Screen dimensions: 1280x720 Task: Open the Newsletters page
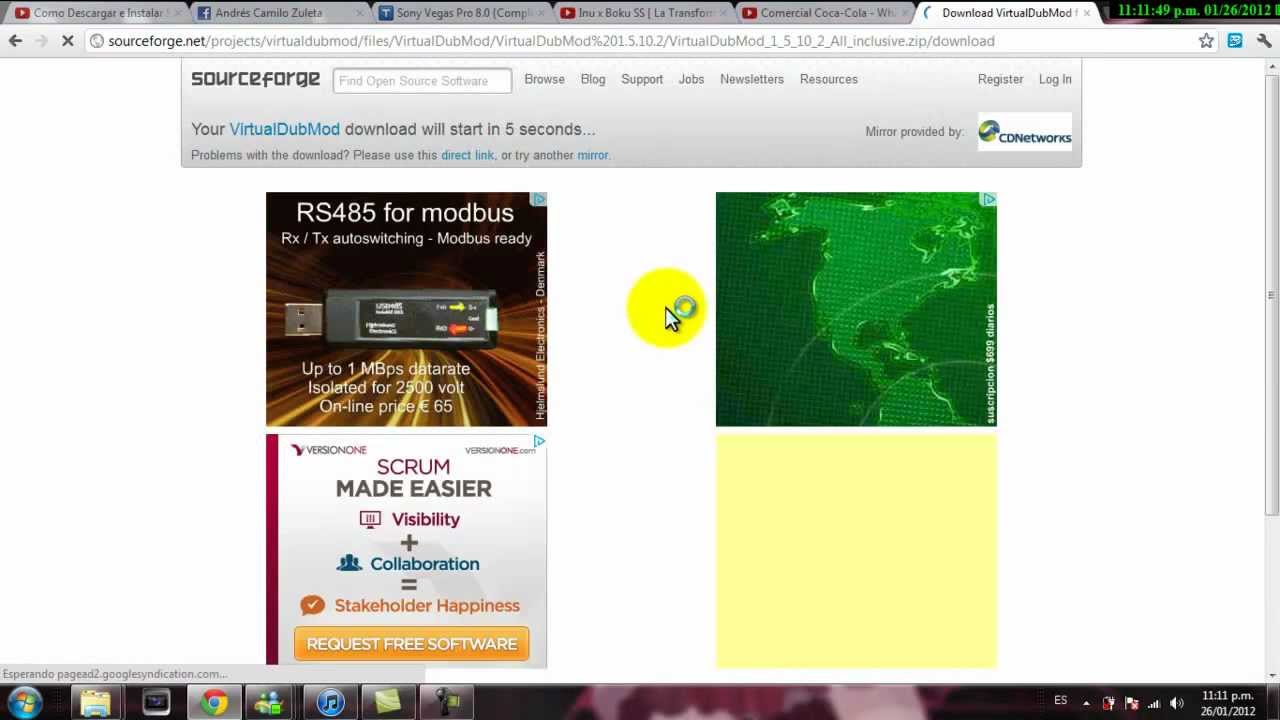(x=752, y=79)
